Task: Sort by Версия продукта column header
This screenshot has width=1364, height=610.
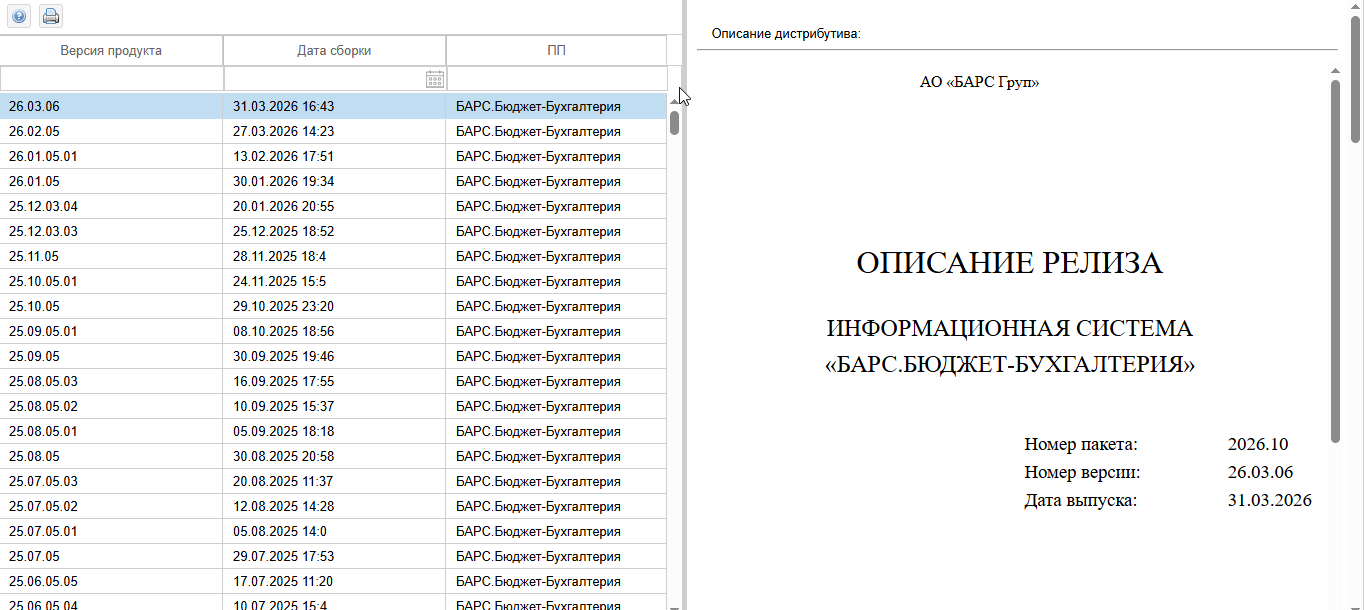Action: click(111, 51)
